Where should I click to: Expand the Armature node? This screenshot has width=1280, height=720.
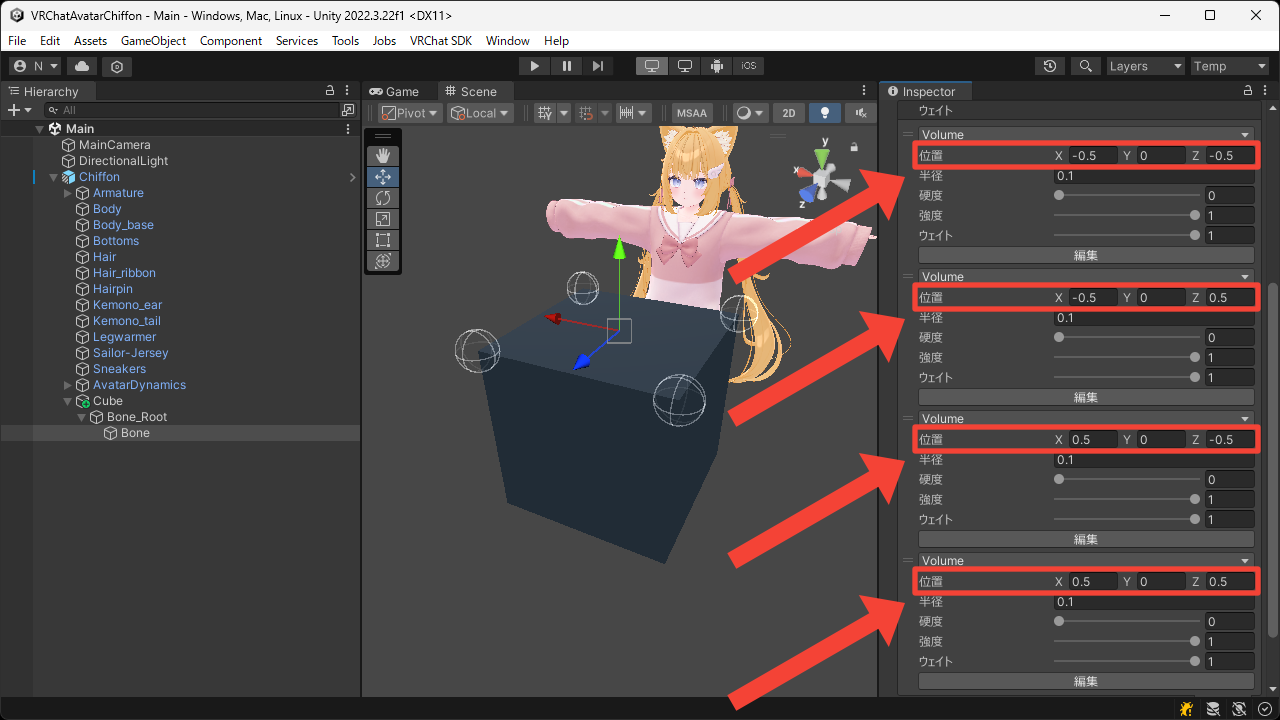pyautogui.click(x=68, y=193)
